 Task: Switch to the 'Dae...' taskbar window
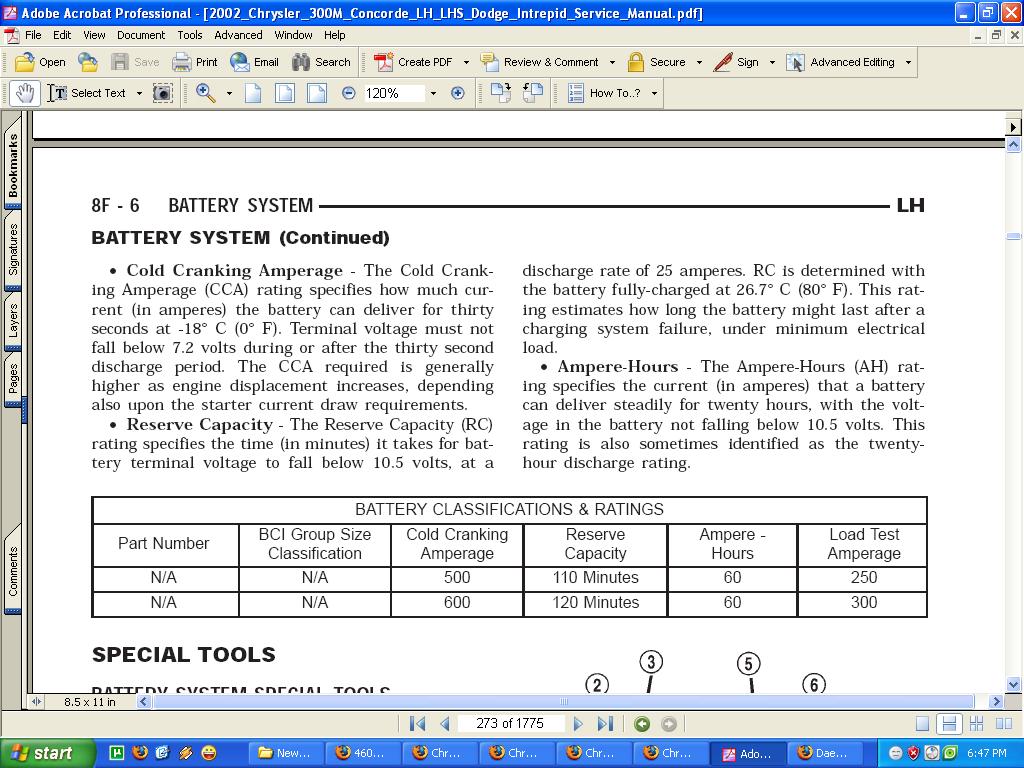825,753
